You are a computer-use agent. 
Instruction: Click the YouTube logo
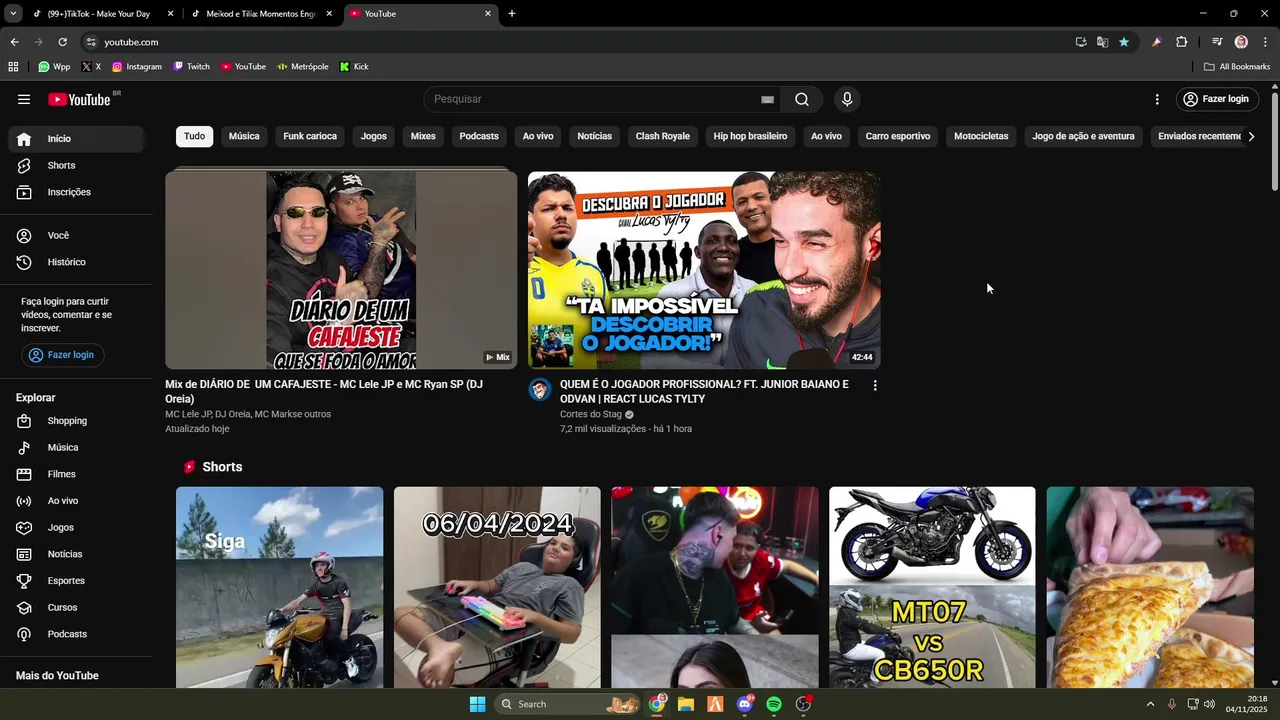[79, 99]
